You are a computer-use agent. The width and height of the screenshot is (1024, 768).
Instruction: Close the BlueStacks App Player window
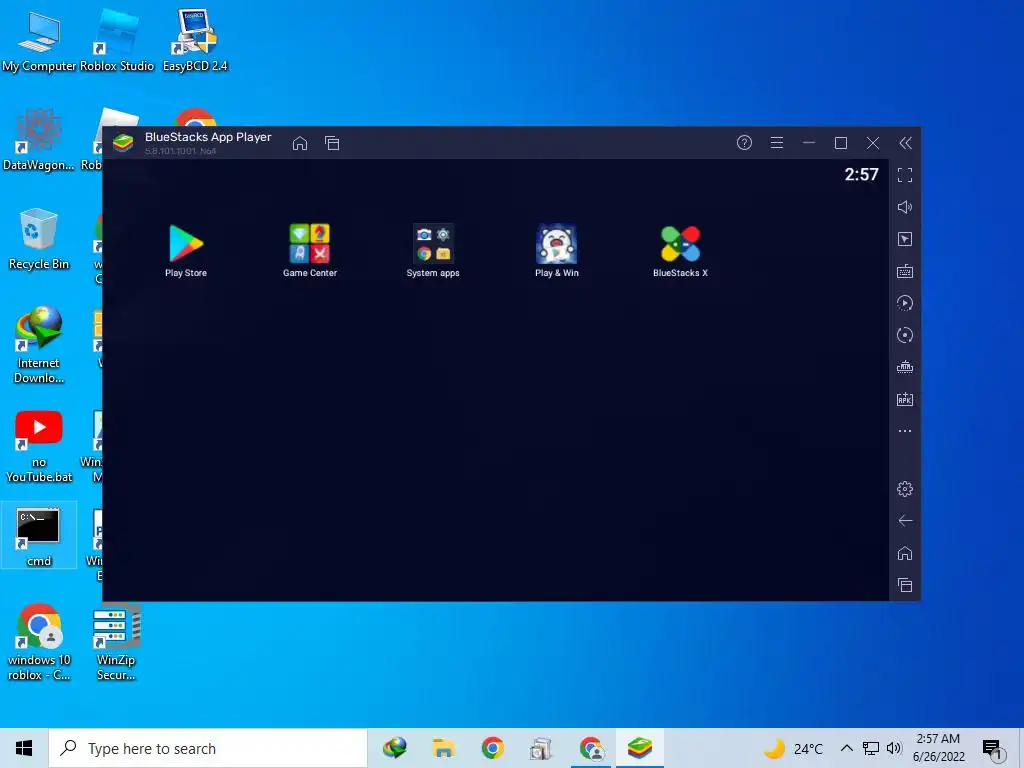pos(872,142)
